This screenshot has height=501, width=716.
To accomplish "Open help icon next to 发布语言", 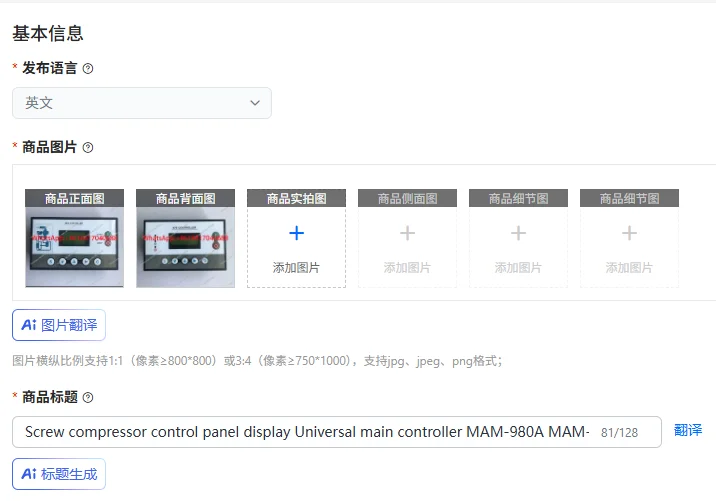I will (88, 69).
